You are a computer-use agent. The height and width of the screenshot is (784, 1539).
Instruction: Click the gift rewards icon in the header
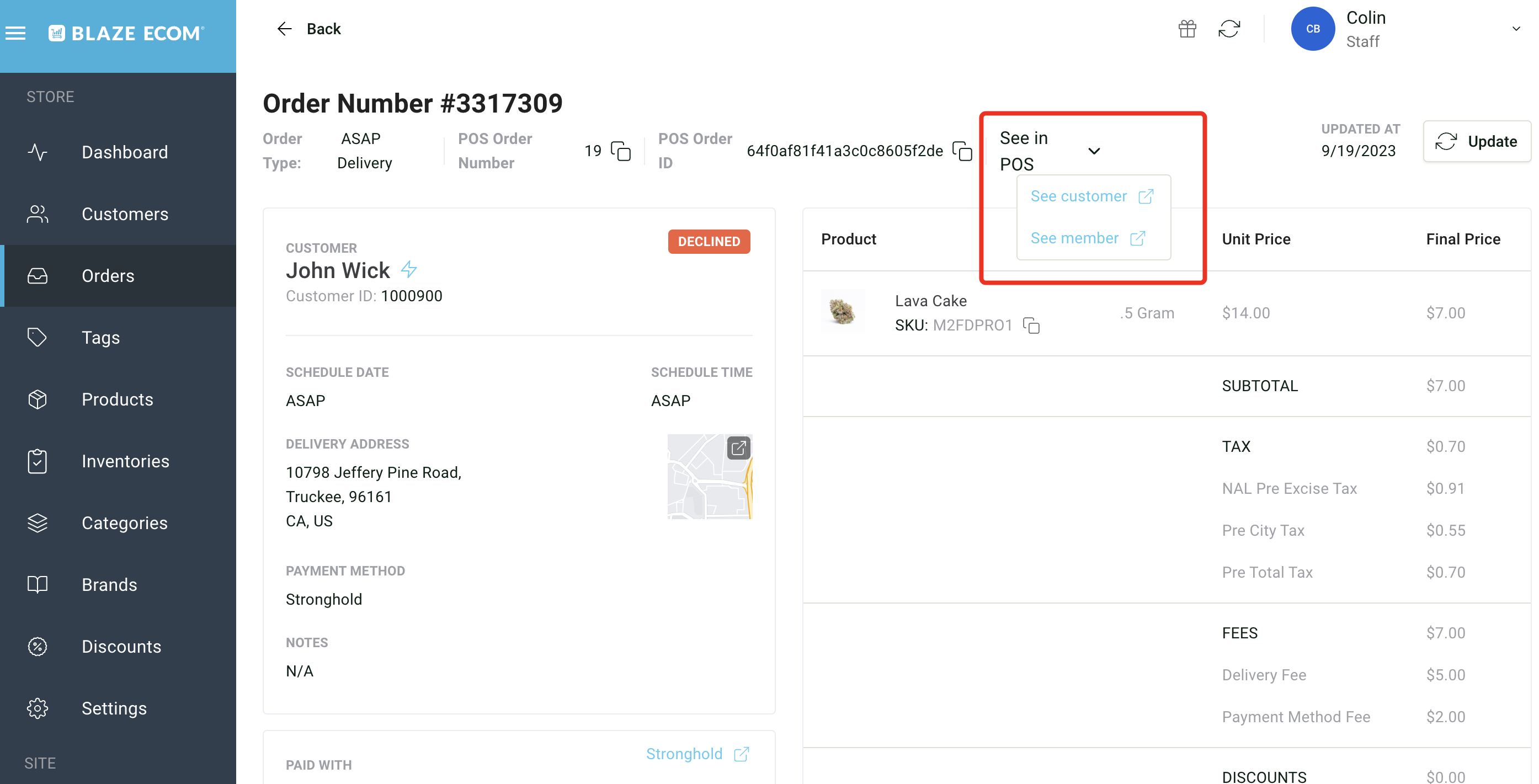(x=1187, y=28)
